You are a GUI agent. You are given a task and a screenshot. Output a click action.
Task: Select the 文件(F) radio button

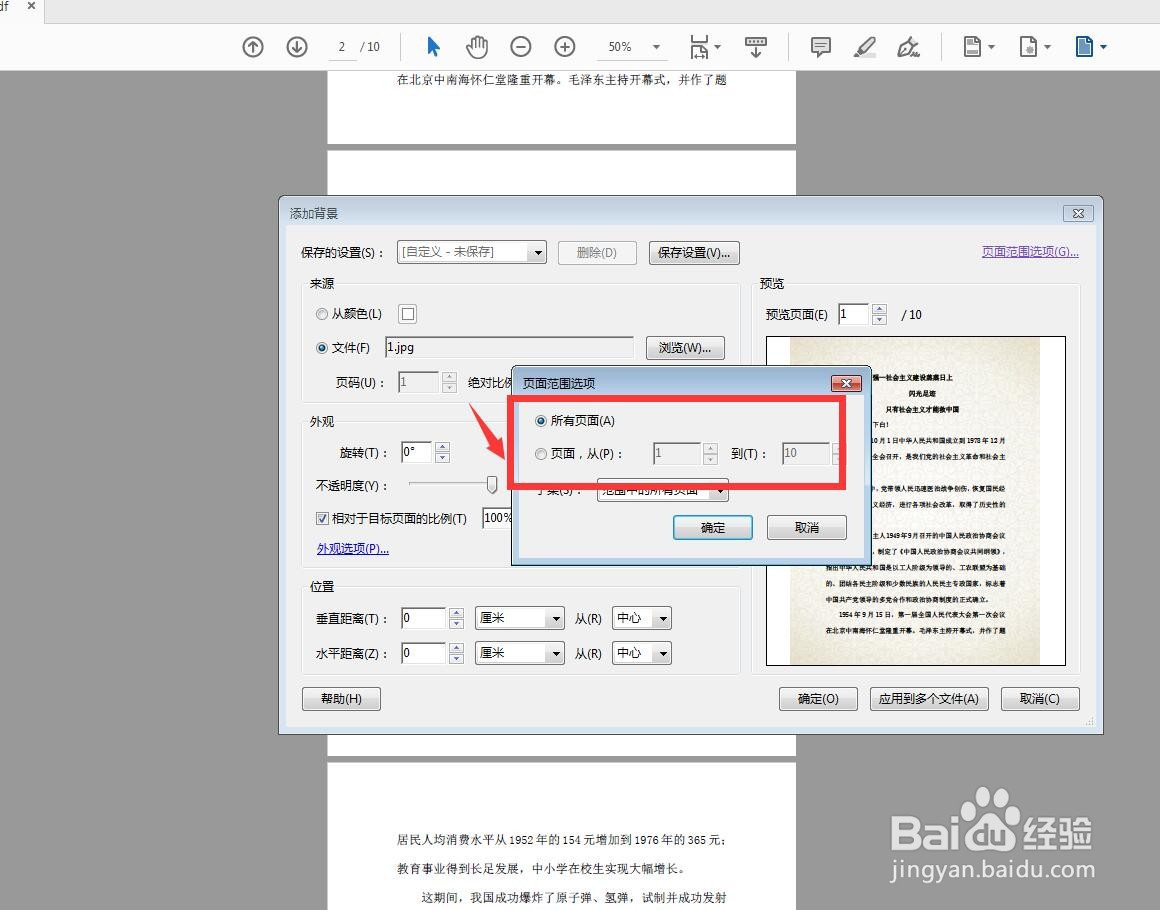(322, 348)
